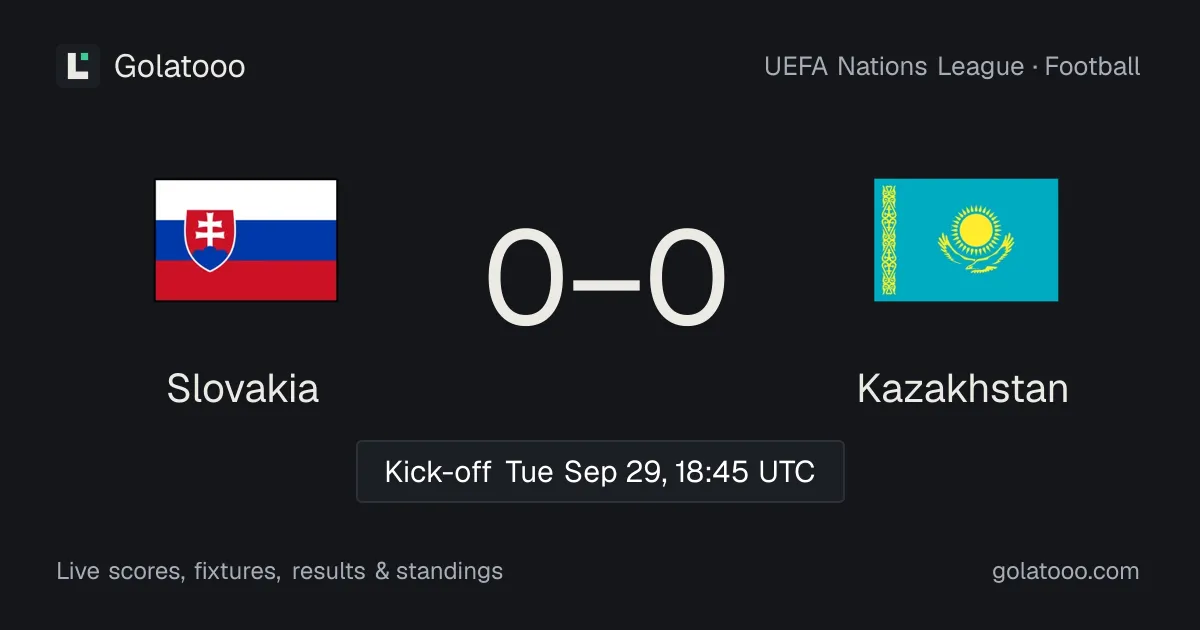
Task: Open the golatooo.com link
Action: pyautogui.click(x=1066, y=571)
